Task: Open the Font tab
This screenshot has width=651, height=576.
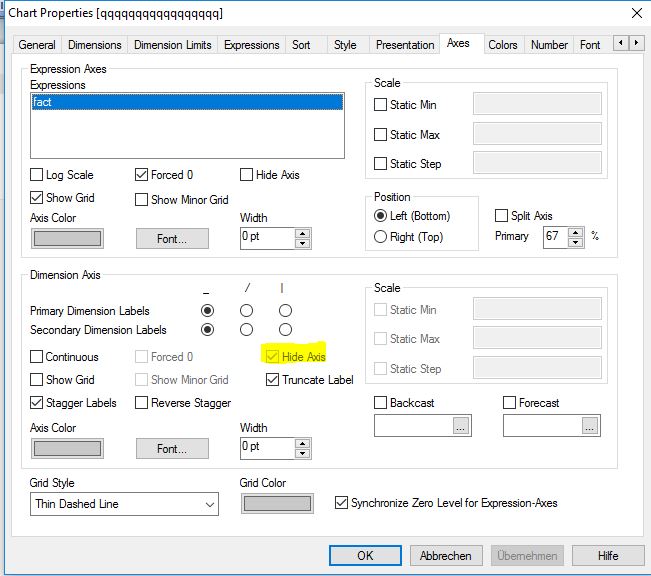Action: [x=590, y=45]
